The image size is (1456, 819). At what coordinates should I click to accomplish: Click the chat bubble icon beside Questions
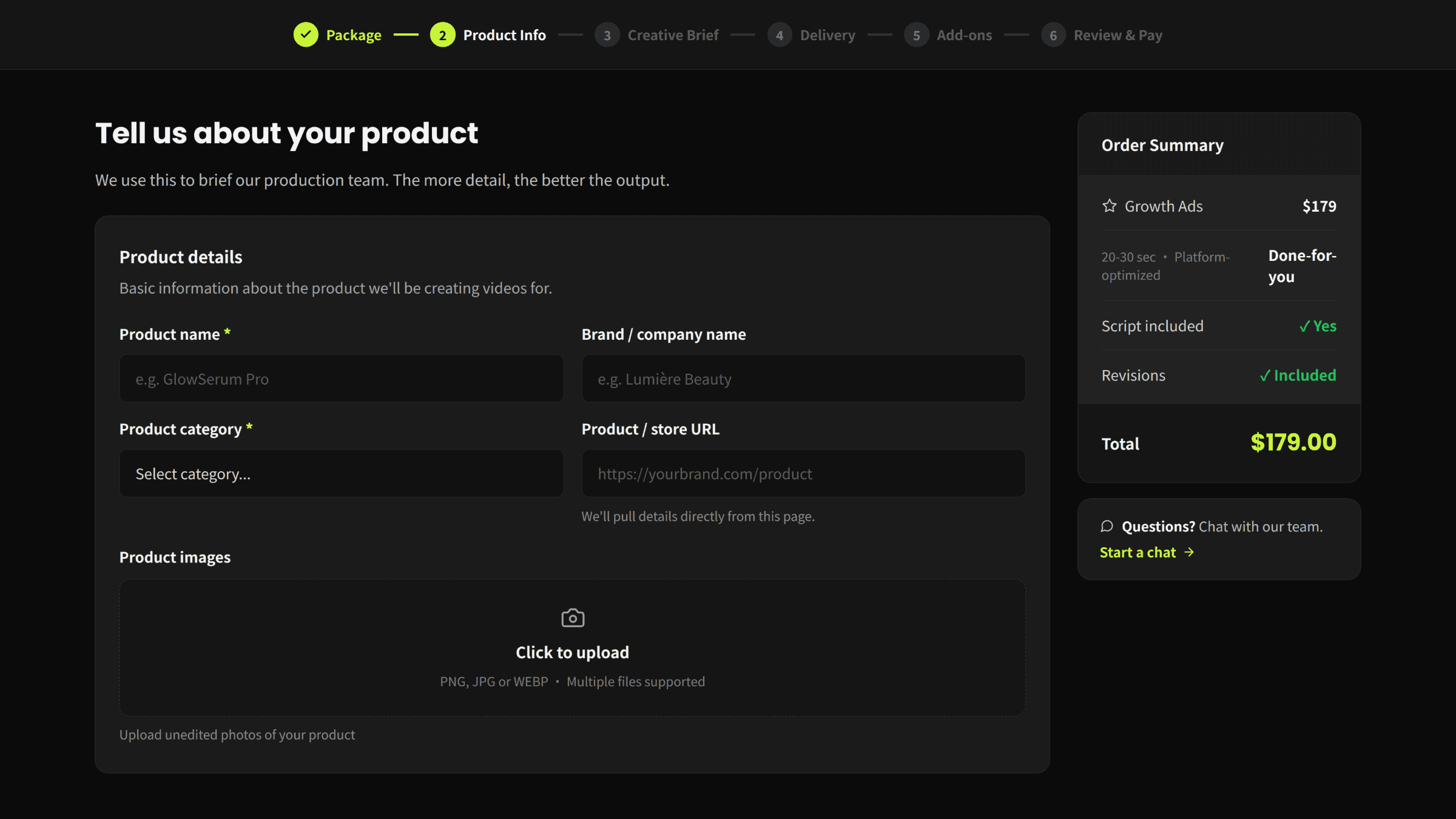pyautogui.click(x=1107, y=526)
